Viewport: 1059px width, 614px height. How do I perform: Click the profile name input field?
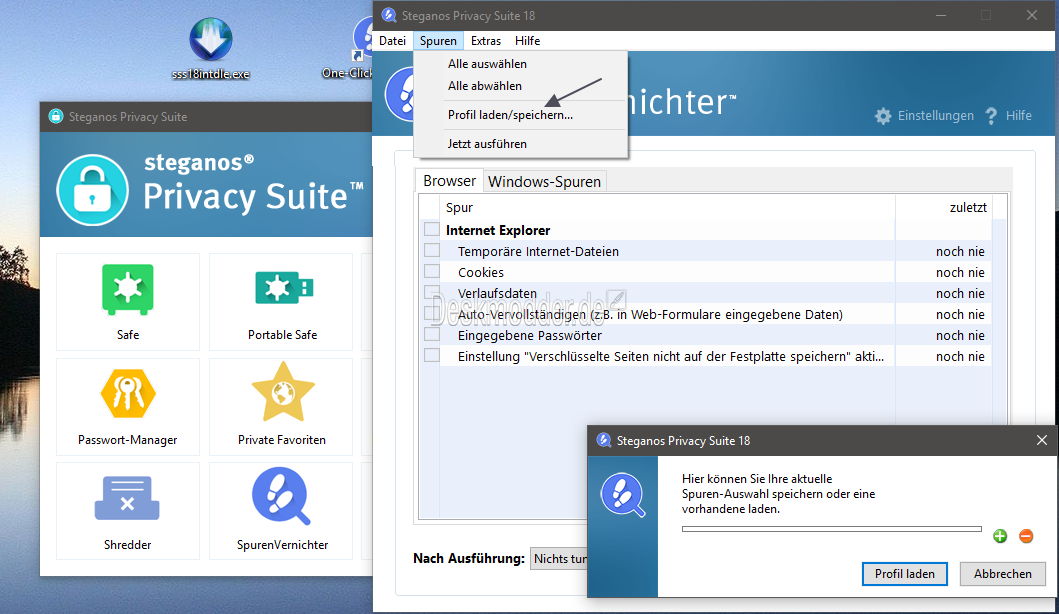[831, 529]
